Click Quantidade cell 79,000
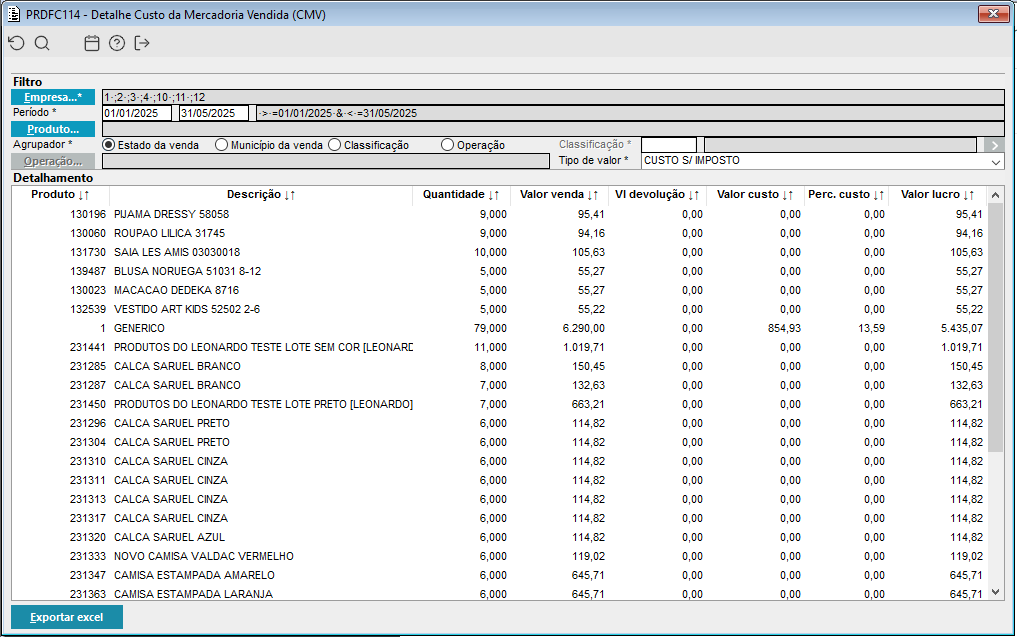The image size is (1017, 637). [x=490, y=328]
